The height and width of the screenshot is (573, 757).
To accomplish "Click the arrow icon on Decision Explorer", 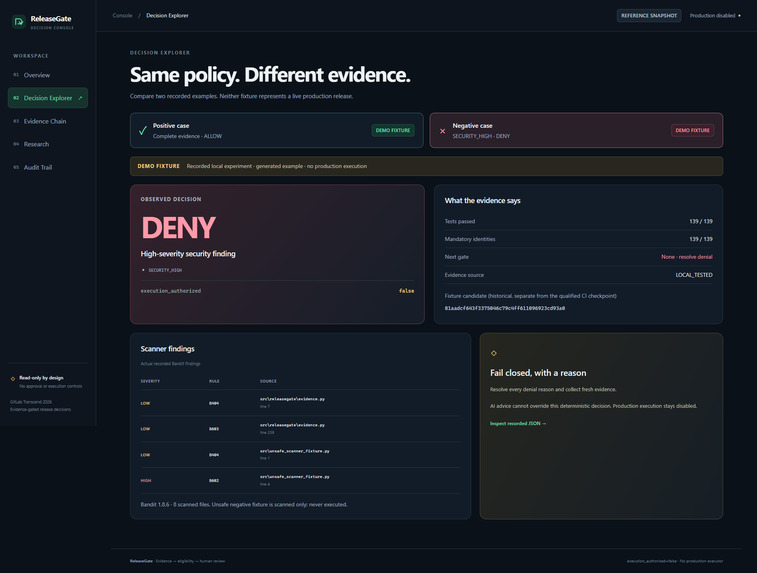I will pyautogui.click(x=80, y=98).
